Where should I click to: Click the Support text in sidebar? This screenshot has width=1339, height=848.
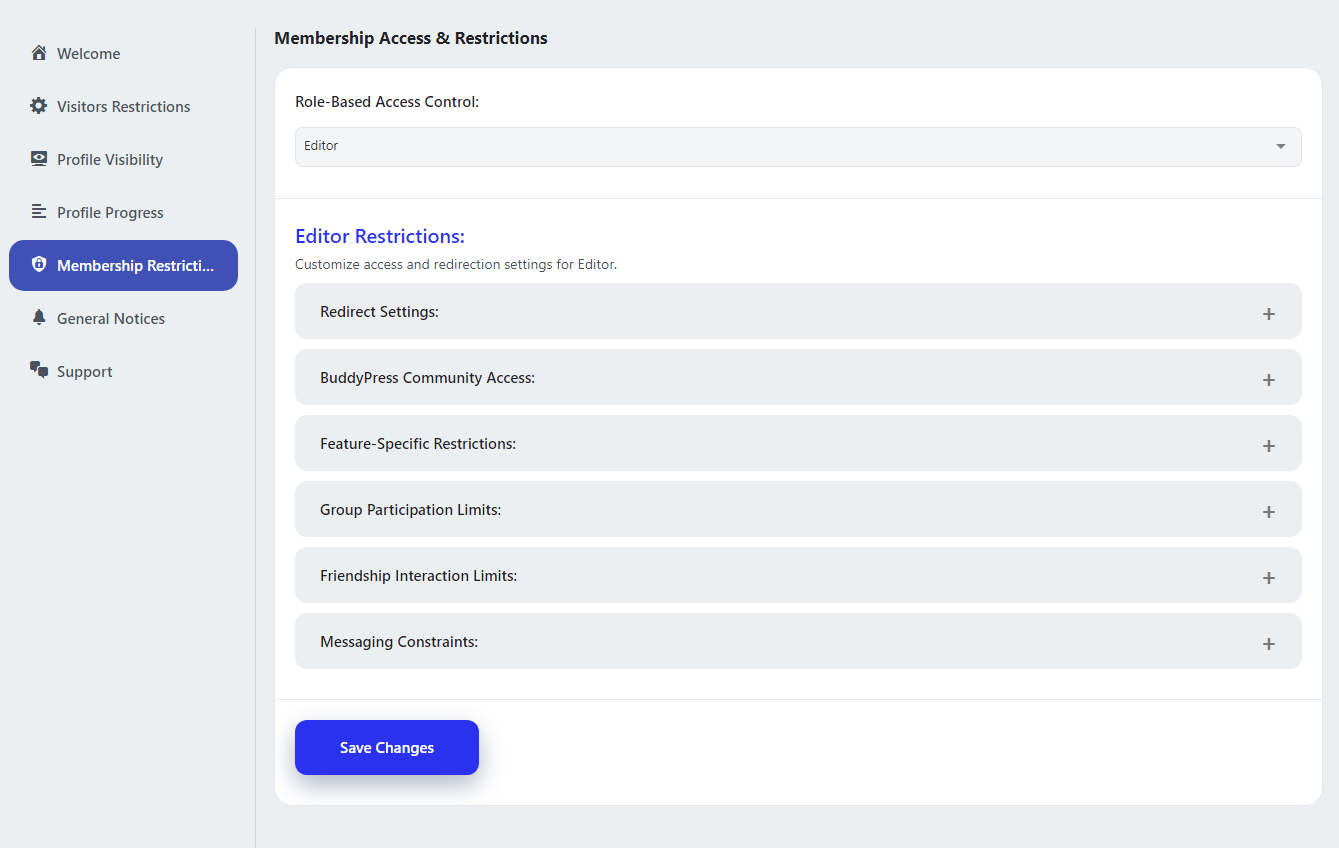coord(85,372)
